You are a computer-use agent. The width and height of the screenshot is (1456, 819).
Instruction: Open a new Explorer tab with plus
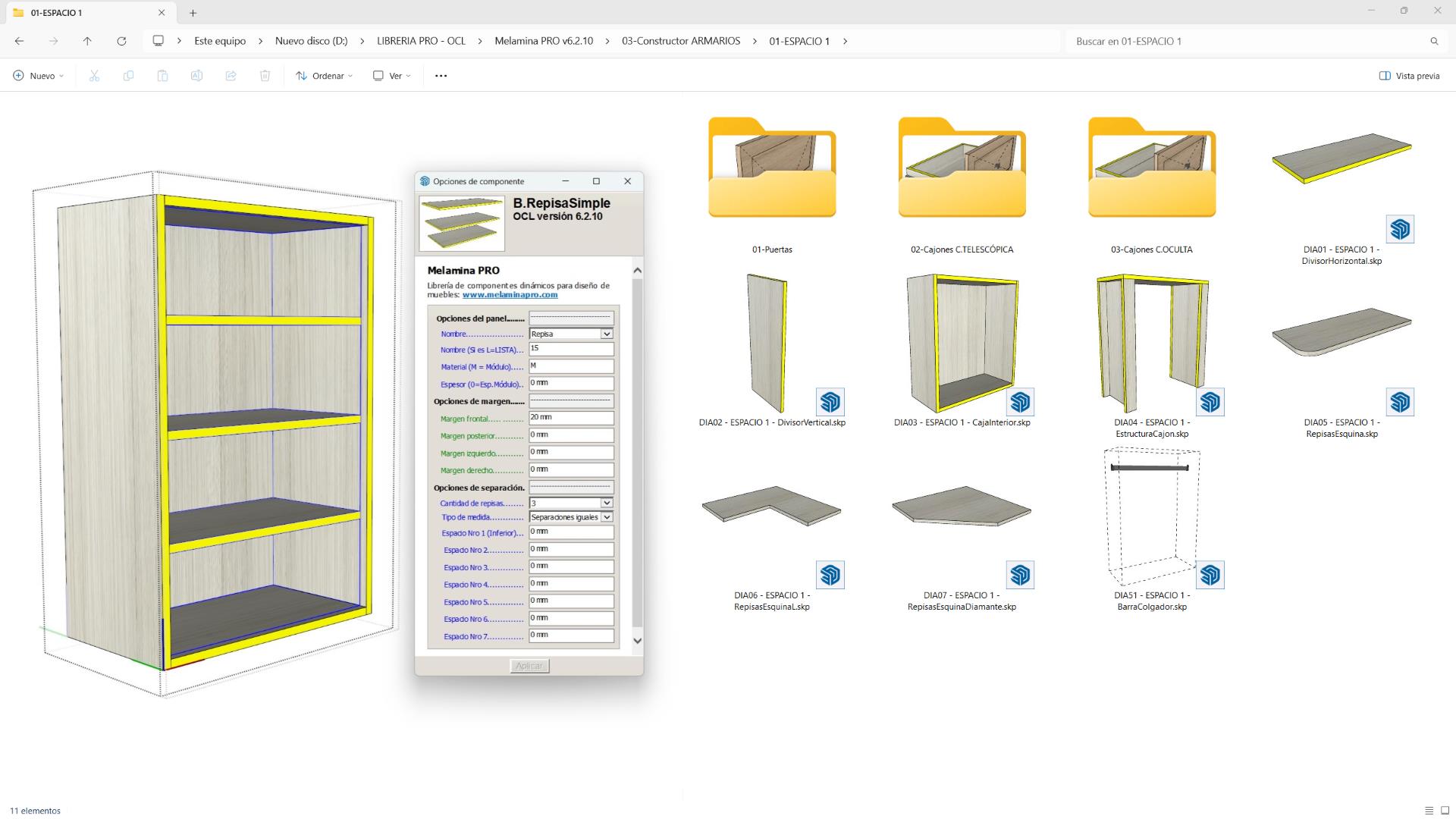click(x=193, y=13)
